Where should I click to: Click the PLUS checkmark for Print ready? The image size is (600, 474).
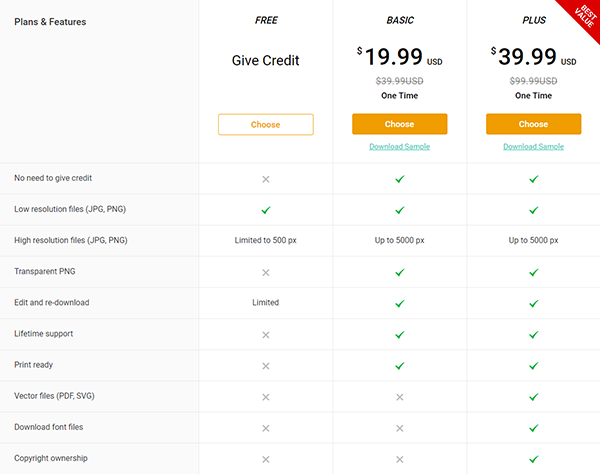tap(533, 366)
